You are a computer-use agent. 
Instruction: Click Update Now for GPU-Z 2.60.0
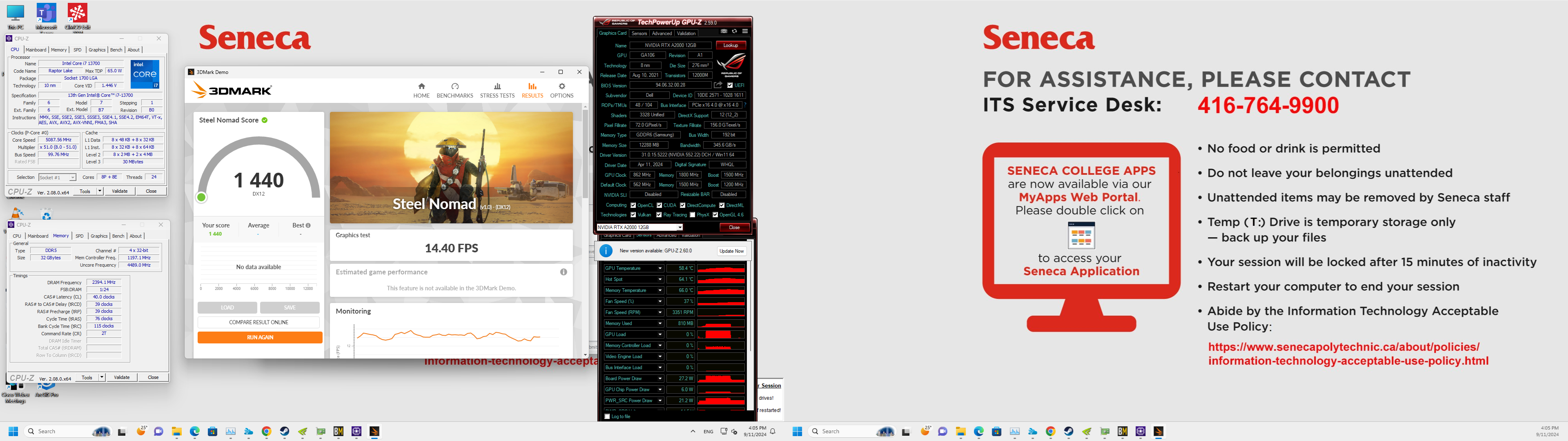(x=731, y=251)
